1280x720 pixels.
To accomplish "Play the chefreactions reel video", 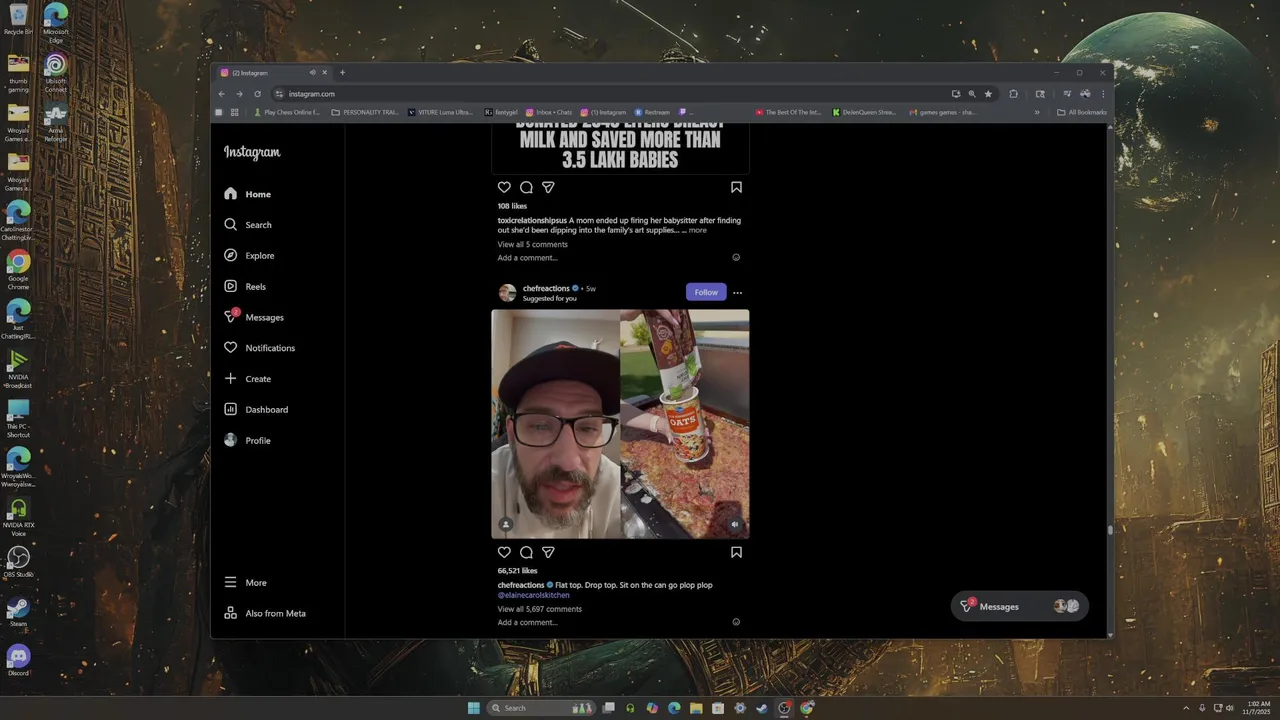I will coord(620,424).
